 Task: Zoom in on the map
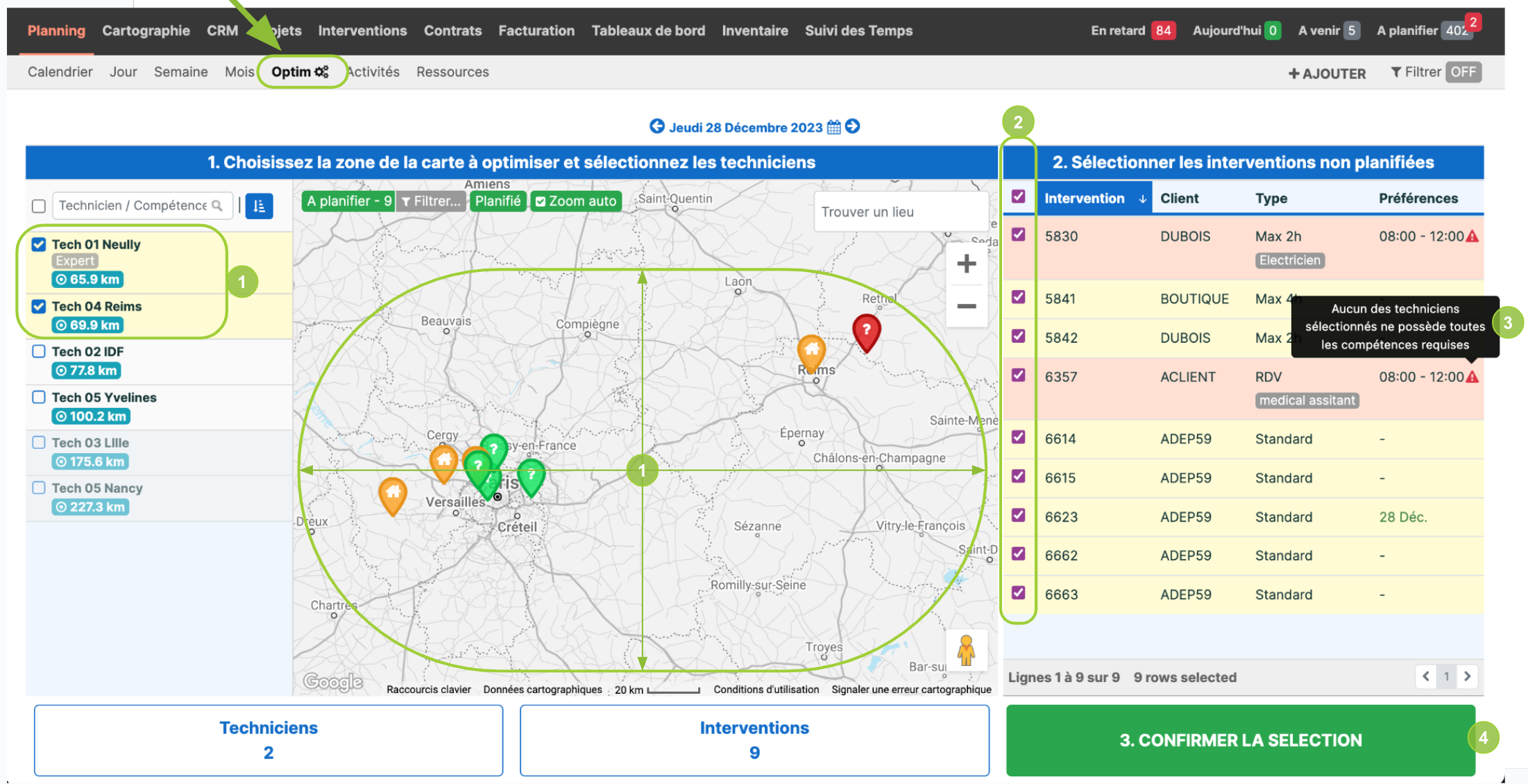(966, 264)
